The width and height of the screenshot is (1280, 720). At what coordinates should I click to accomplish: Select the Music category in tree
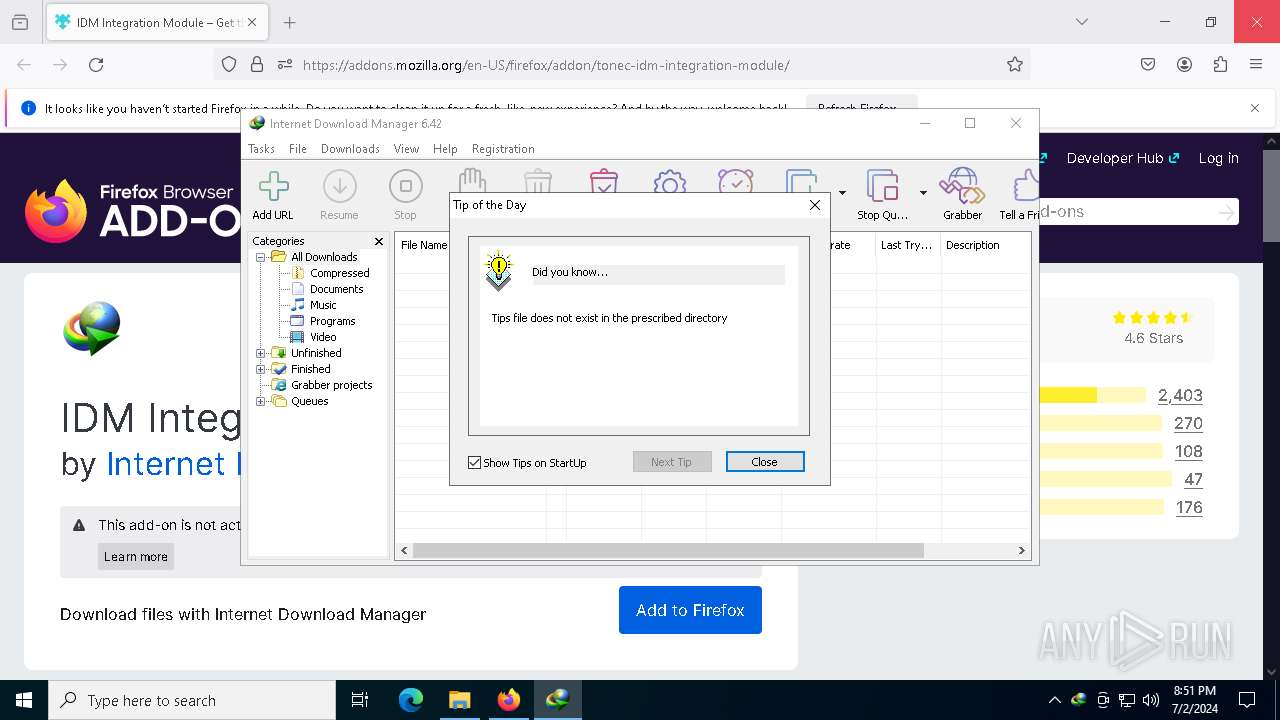click(323, 305)
